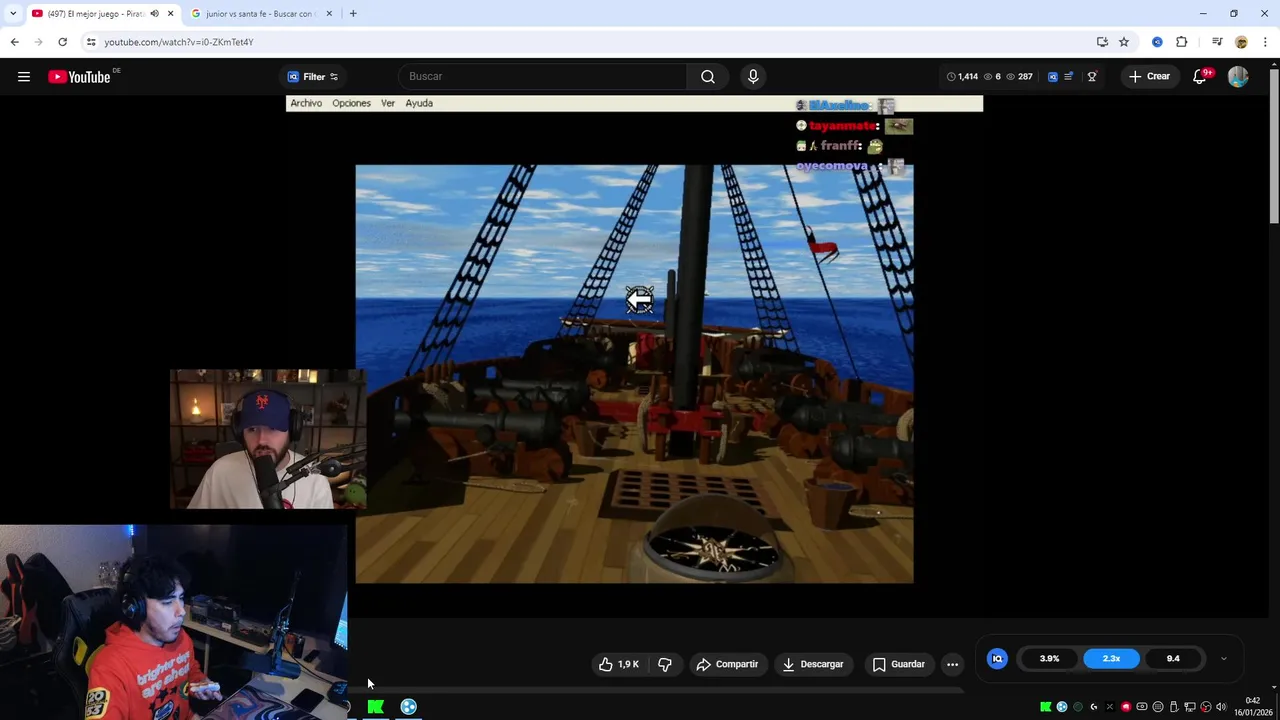
Task: Open YouTube notifications bell
Action: coord(1200,77)
